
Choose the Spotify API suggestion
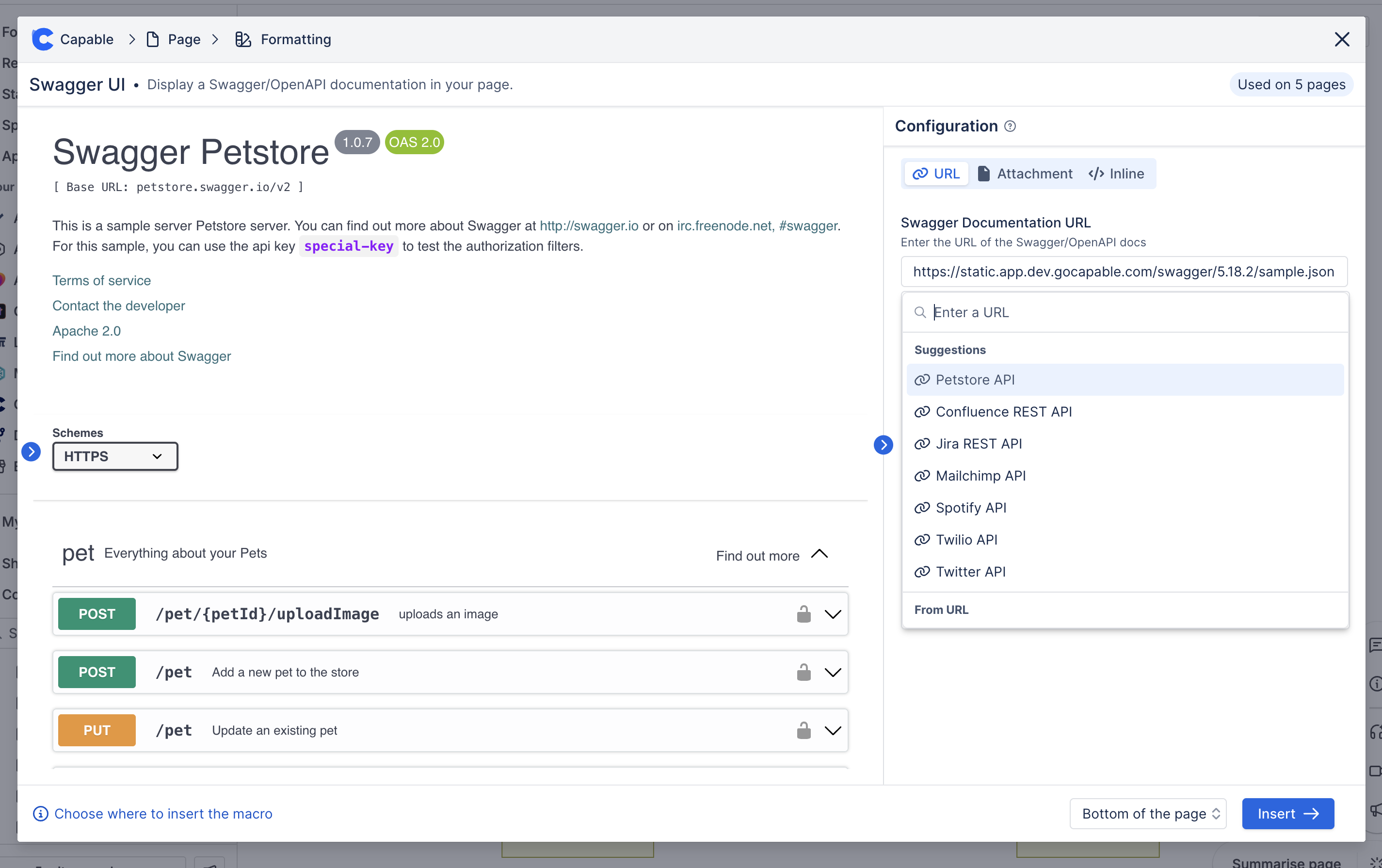tap(970, 508)
